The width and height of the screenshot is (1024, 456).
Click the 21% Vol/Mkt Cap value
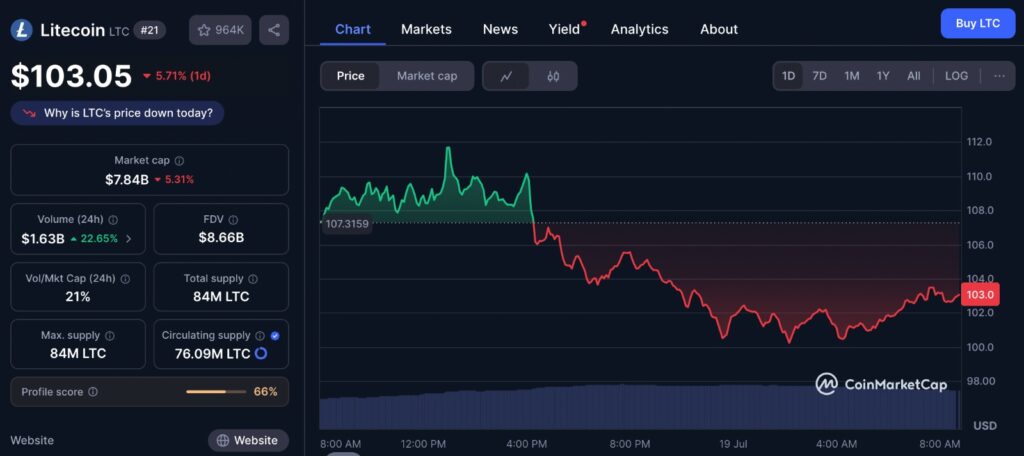pyautogui.click(x=78, y=297)
